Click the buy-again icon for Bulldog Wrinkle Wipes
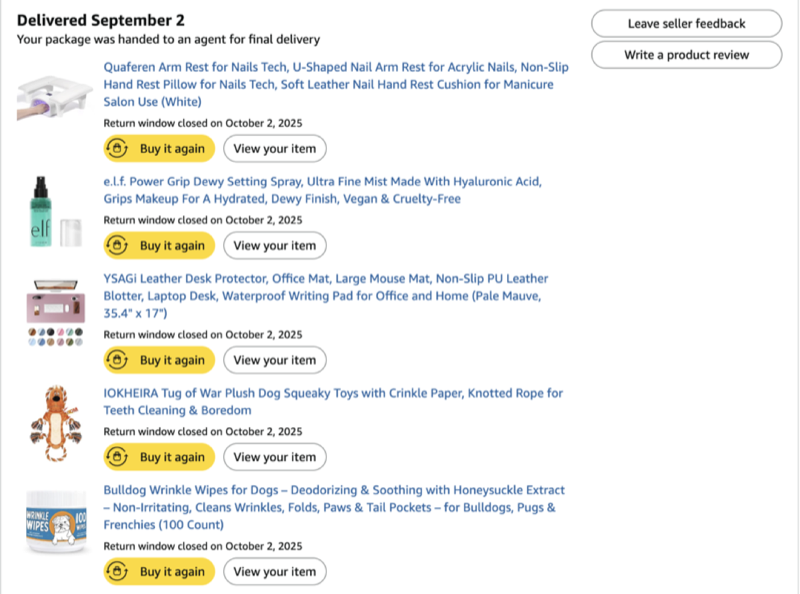800x594 pixels. click(x=118, y=572)
